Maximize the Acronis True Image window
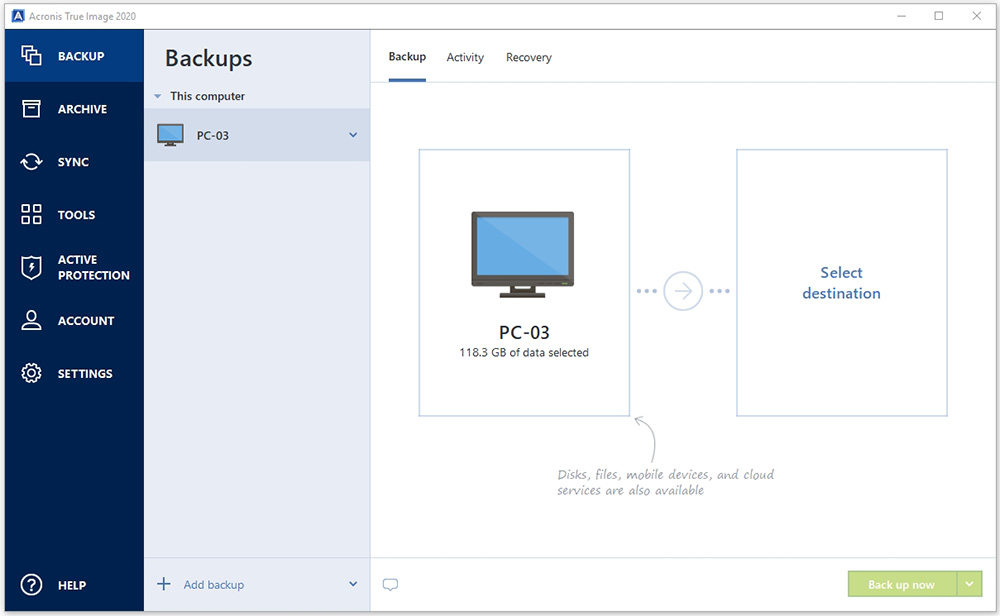Screen dimensions: 1000x616 click(939, 16)
